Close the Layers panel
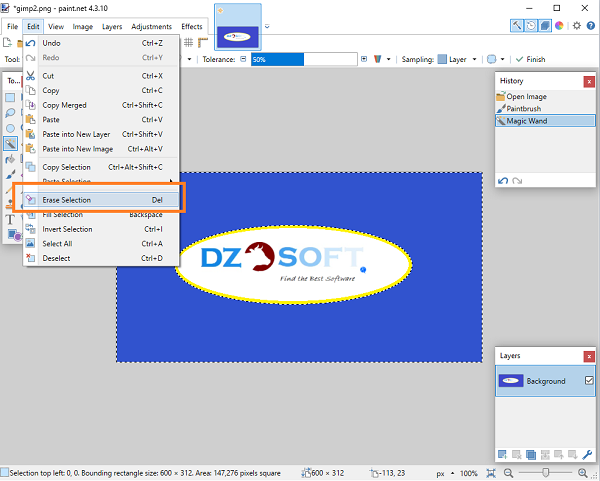Viewport: 600px width, 481px height. (589, 357)
